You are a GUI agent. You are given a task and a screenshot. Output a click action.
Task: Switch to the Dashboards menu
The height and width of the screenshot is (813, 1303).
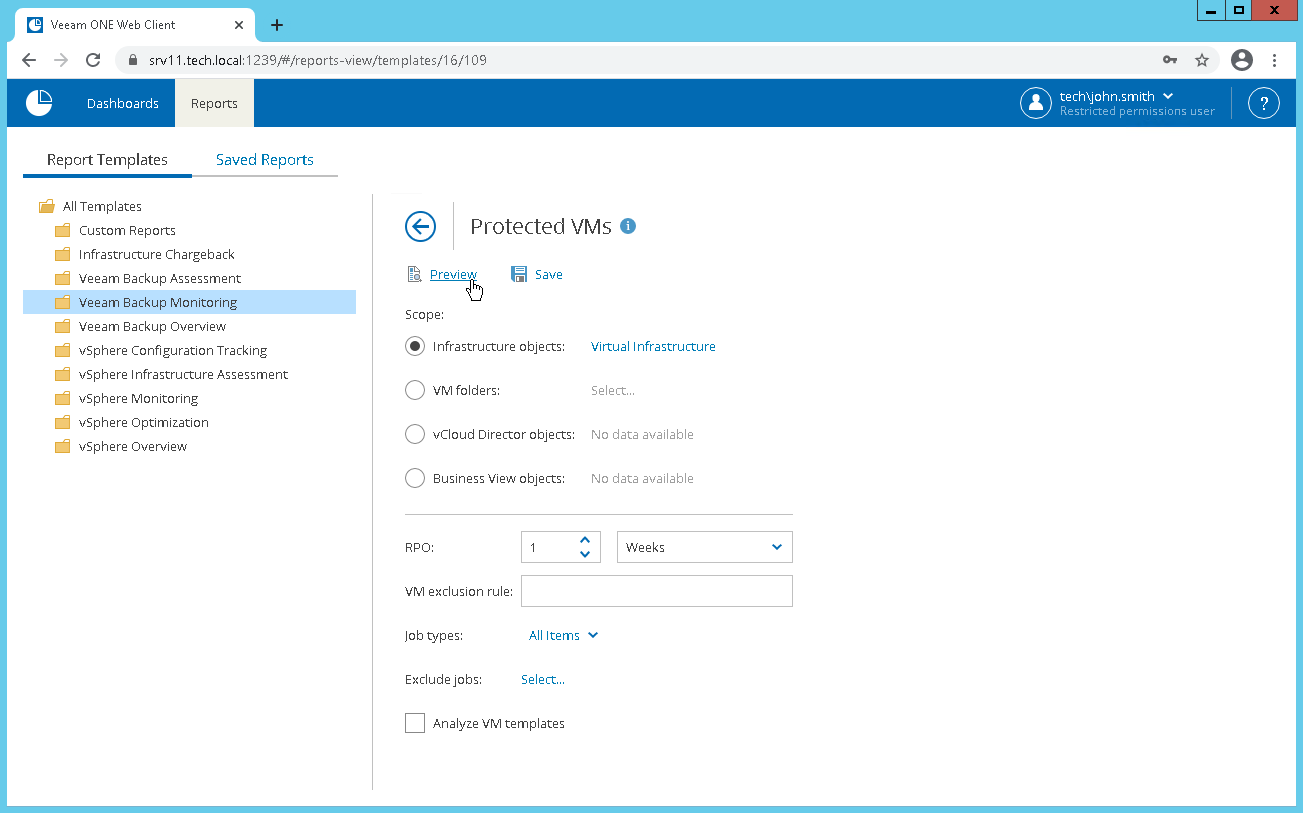pyautogui.click(x=123, y=103)
